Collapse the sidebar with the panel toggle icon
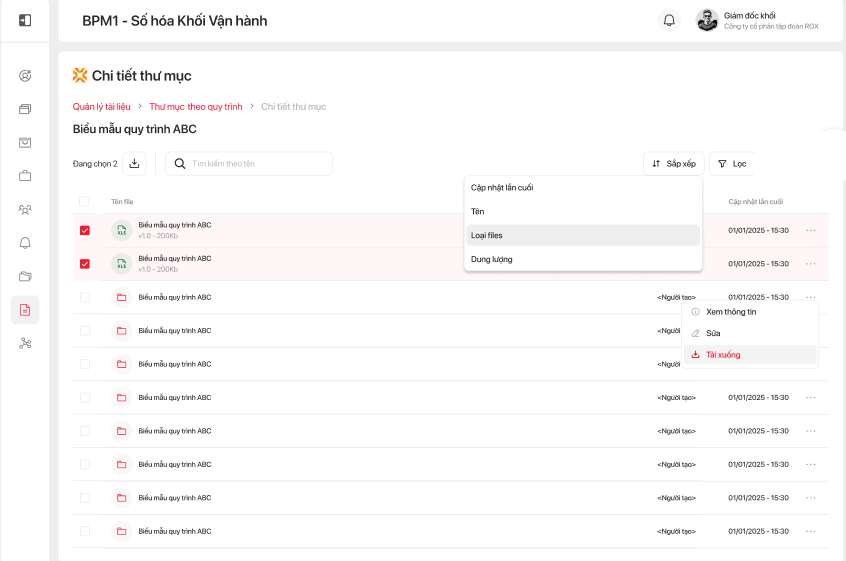 pos(25,21)
